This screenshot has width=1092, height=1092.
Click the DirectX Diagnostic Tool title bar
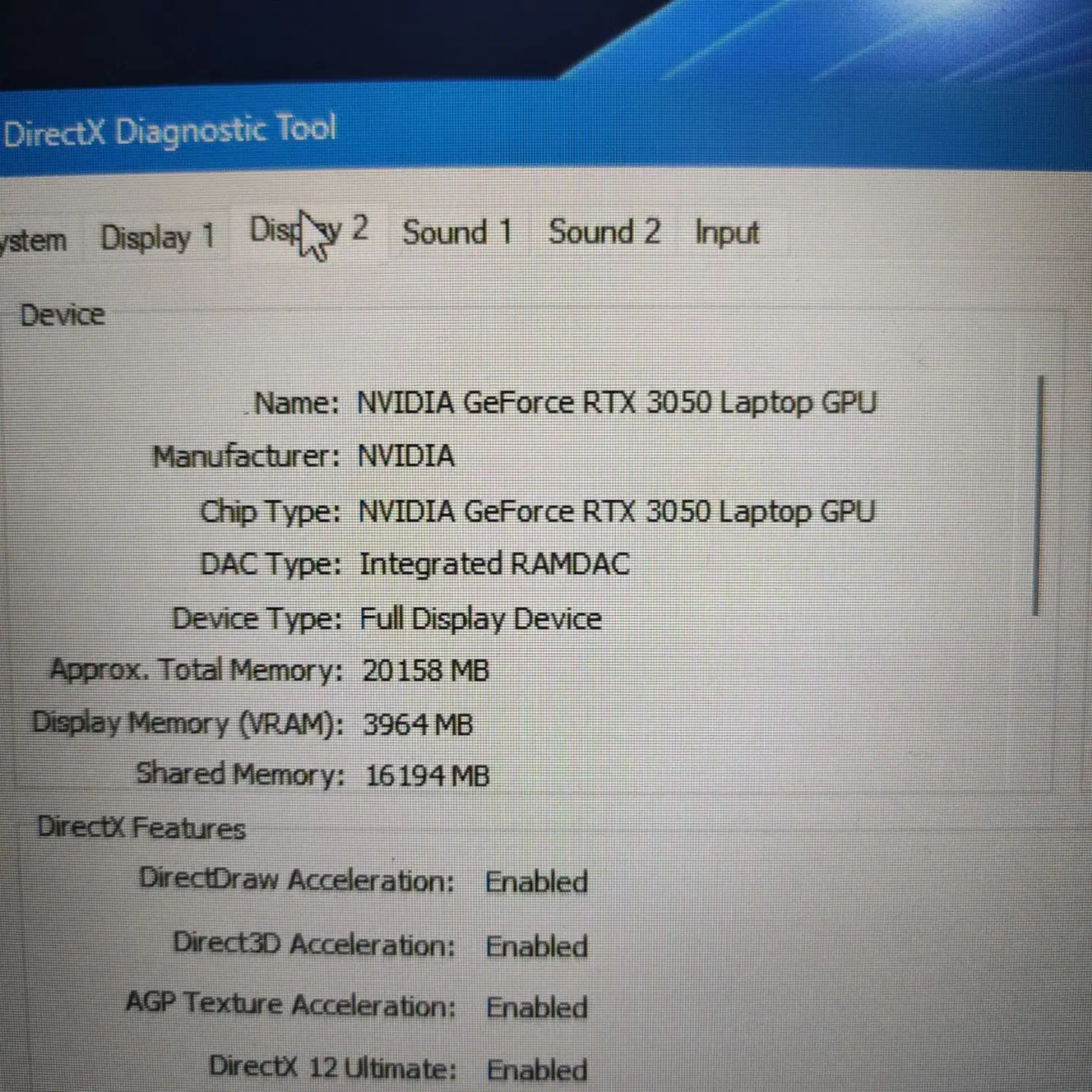(x=546, y=131)
